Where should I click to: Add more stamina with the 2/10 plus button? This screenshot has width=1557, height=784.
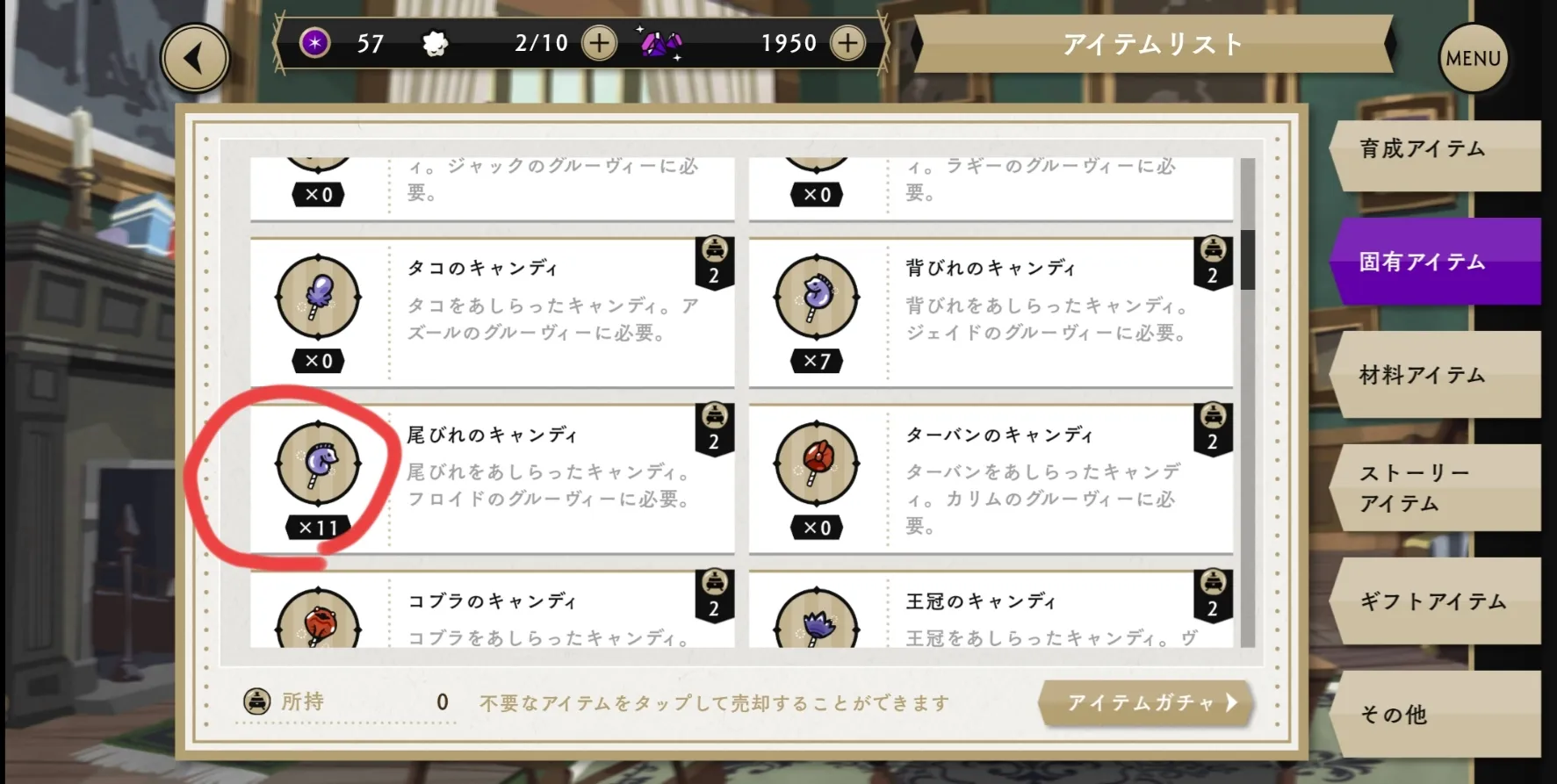click(599, 43)
